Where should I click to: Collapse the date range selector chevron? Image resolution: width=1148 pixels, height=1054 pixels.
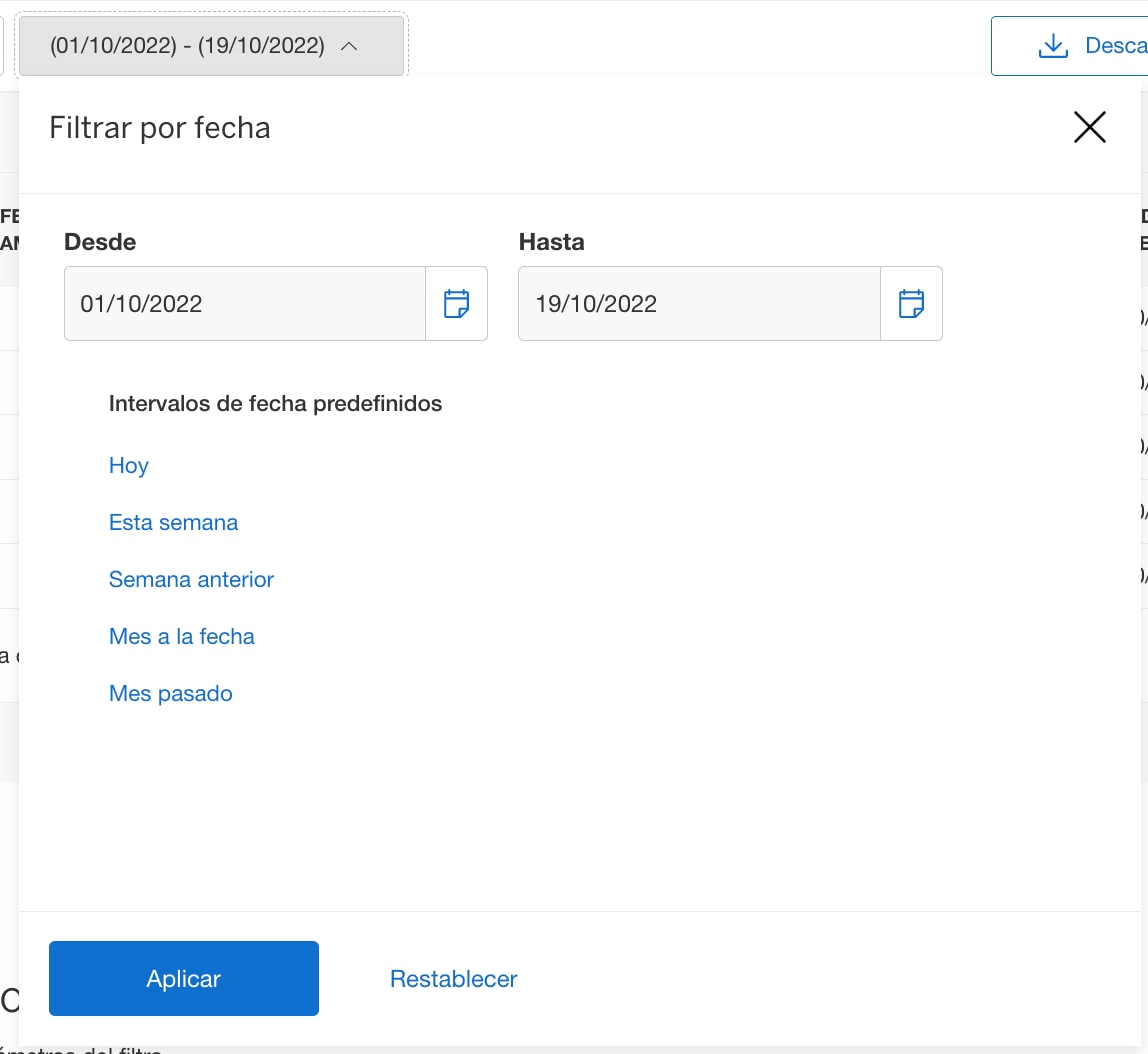coord(349,45)
